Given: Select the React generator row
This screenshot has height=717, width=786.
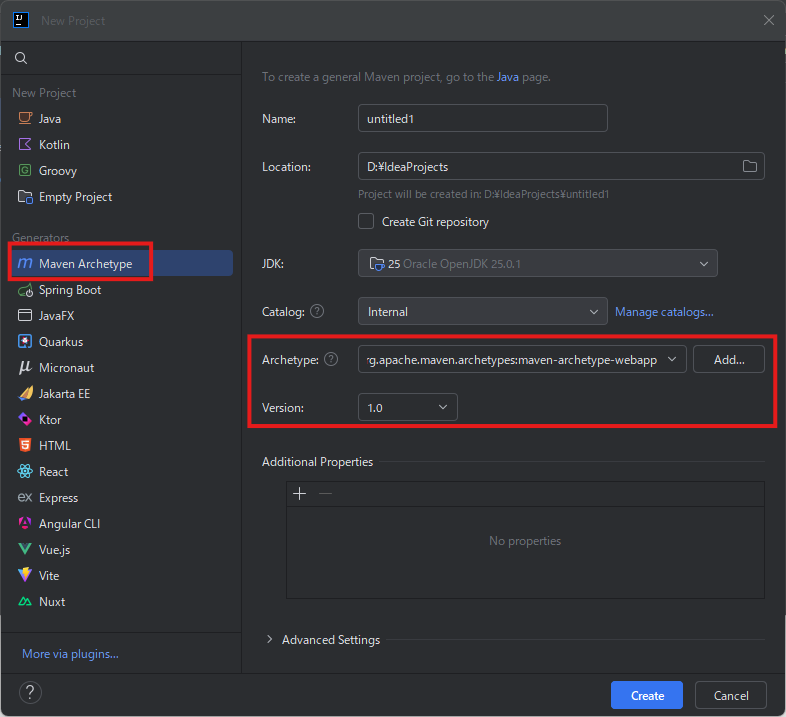Looking at the screenshot, I should click(x=122, y=472).
